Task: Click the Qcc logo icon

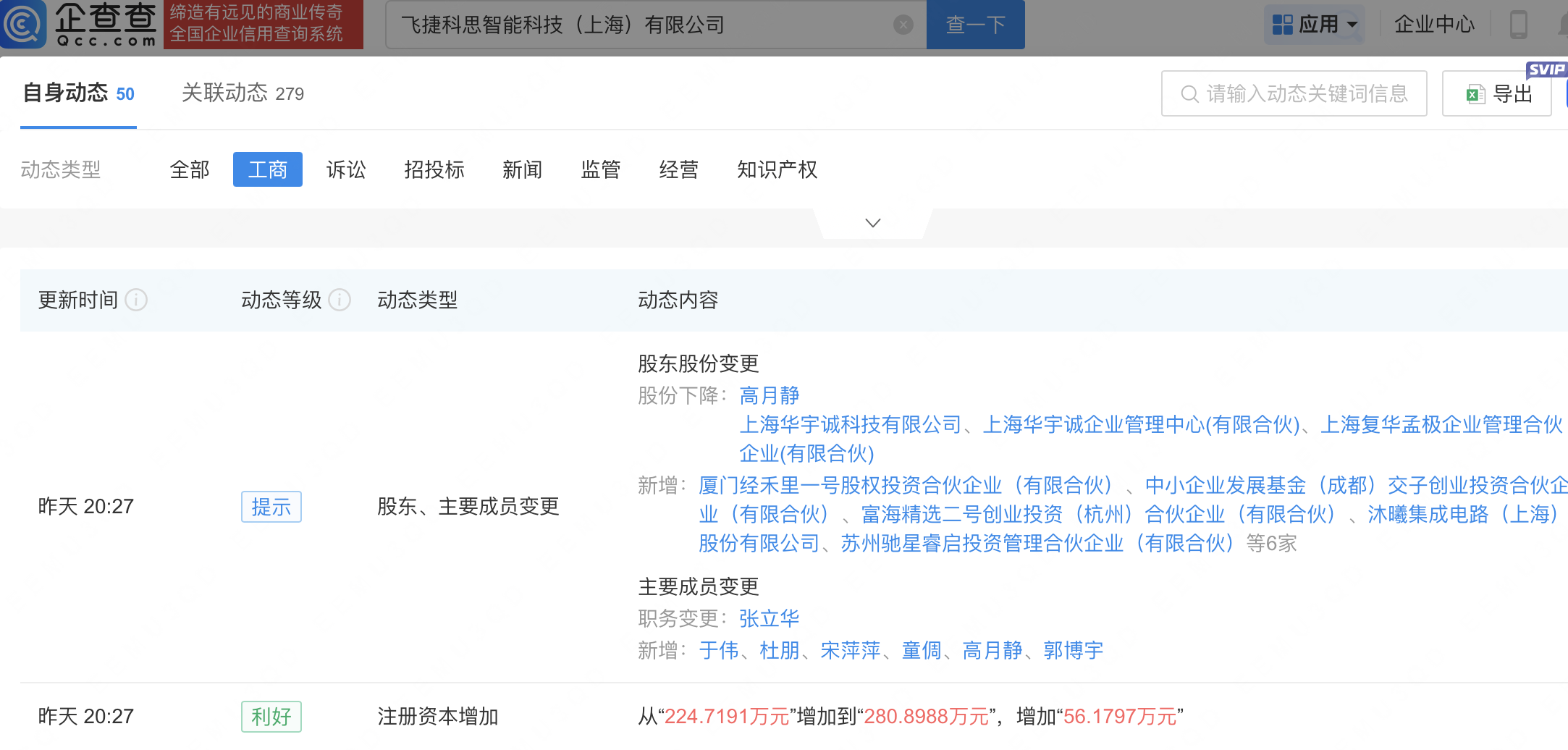Action: pyautogui.click(x=23, y=24)
